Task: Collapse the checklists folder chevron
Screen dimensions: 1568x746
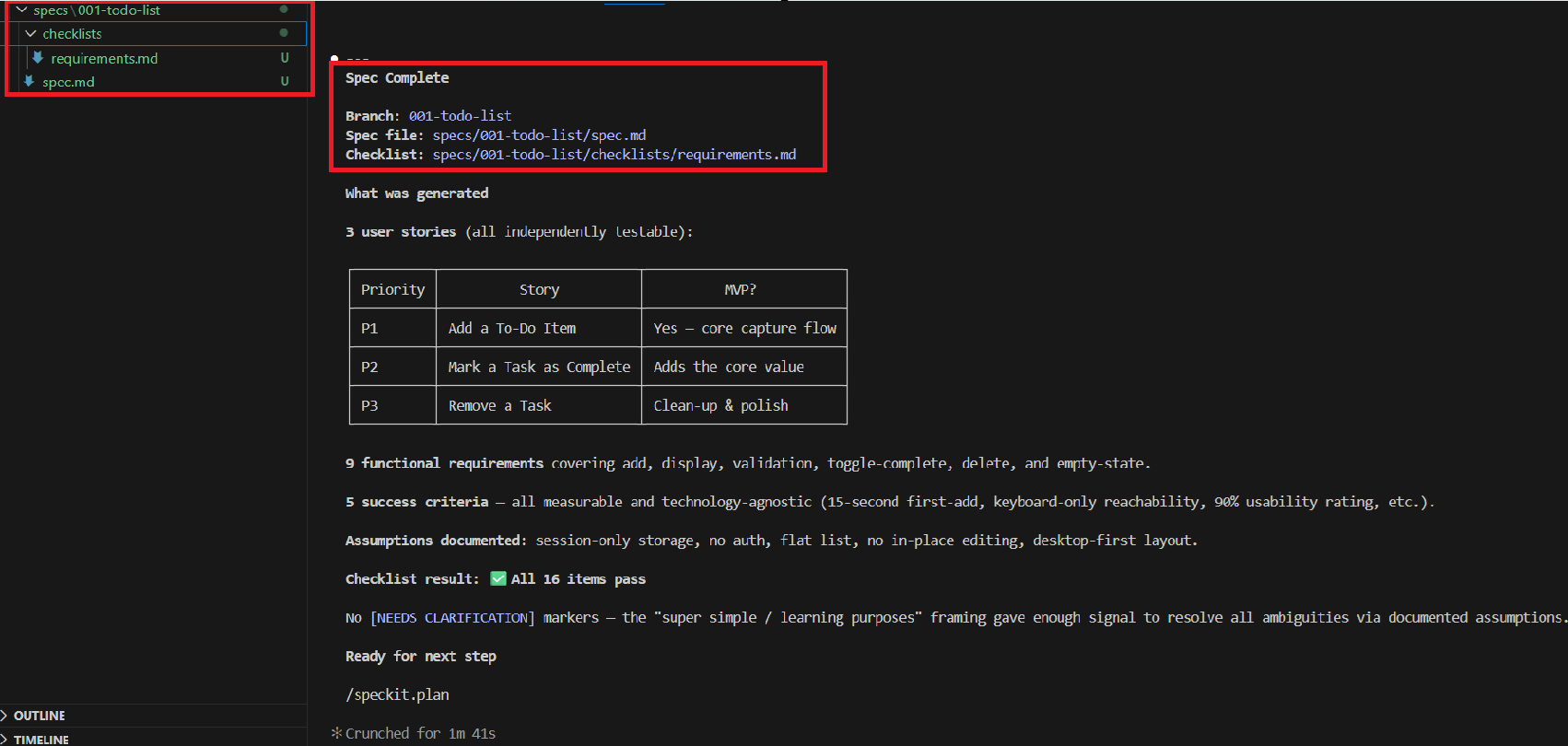Action: tap(30, 33)
